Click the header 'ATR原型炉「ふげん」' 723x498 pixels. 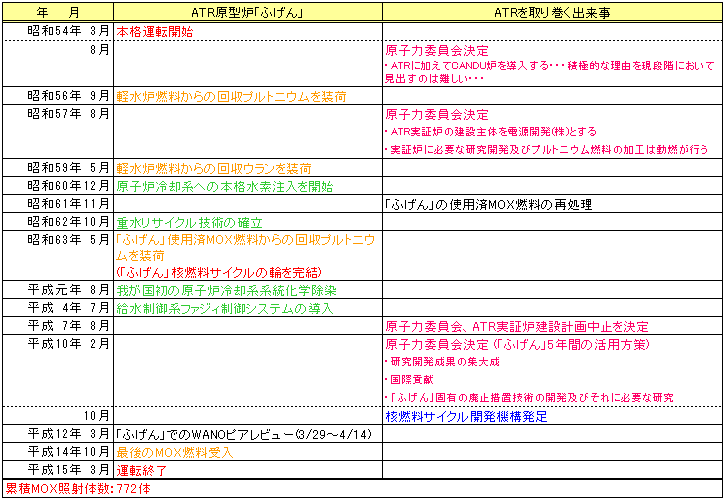coord(248,12)
